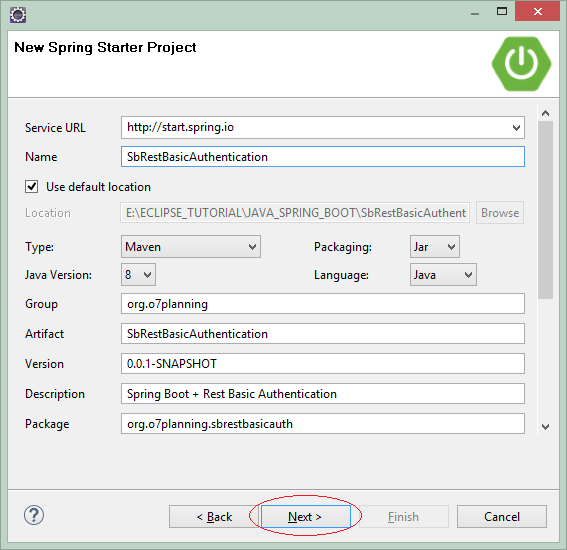Viewport: 567px width, 550px height.
Task: Expand the Language Java dropdown
Action: pos(443,274)
